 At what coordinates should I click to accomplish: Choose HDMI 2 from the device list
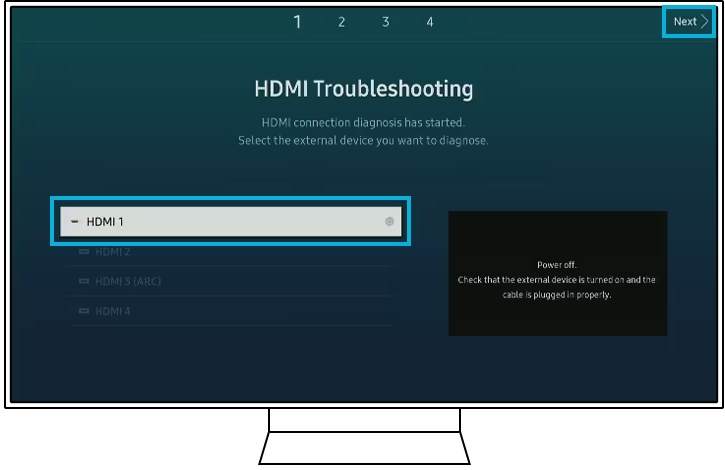(x=113, y=252)
